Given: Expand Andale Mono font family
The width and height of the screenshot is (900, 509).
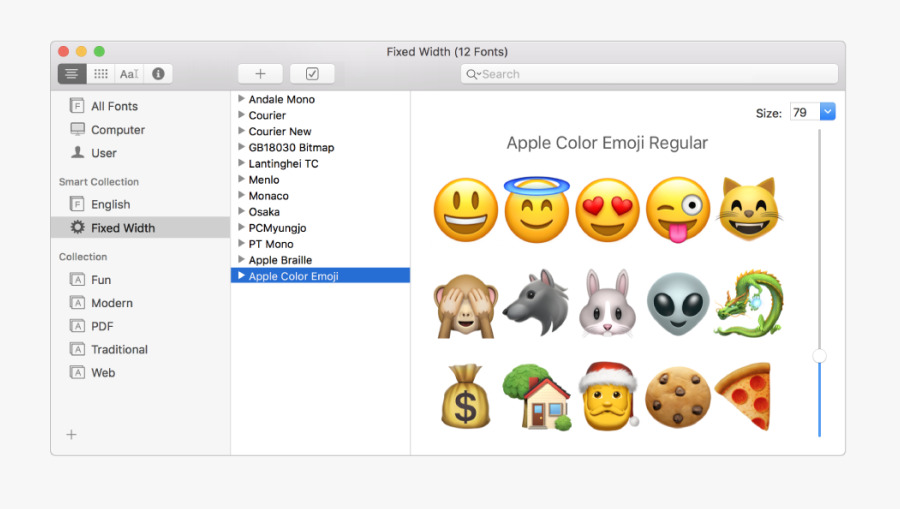Looking at the screenshot, I should click(242, 99).
